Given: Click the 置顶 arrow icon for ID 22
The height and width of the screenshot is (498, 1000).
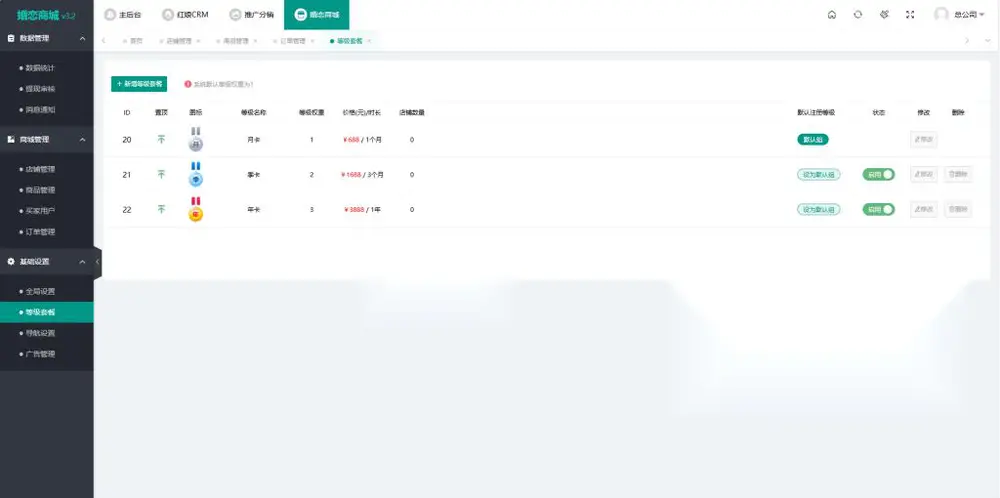Looking at the screenshot, I should (161, 209).
